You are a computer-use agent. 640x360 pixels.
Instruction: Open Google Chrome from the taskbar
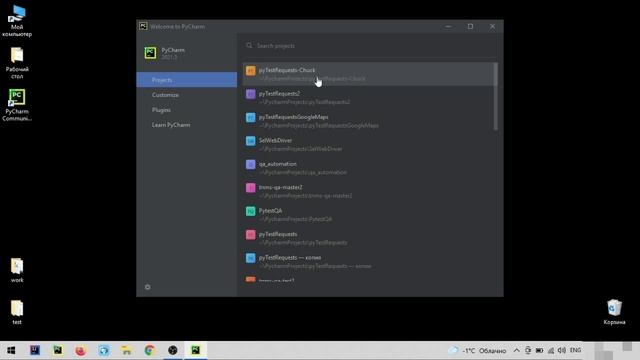point(149,350)
